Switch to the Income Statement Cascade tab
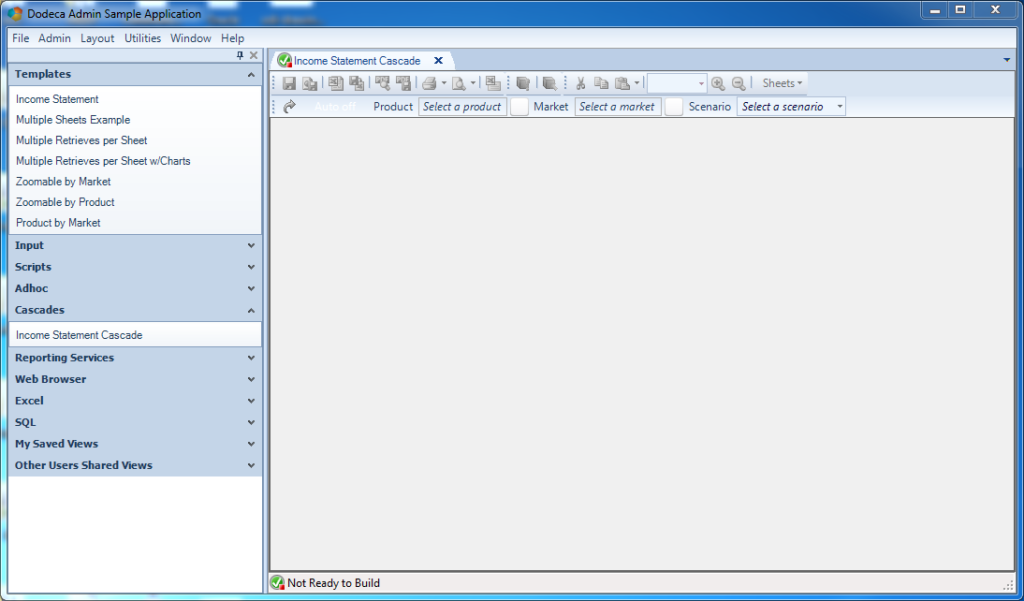 (x=360, y=59)
